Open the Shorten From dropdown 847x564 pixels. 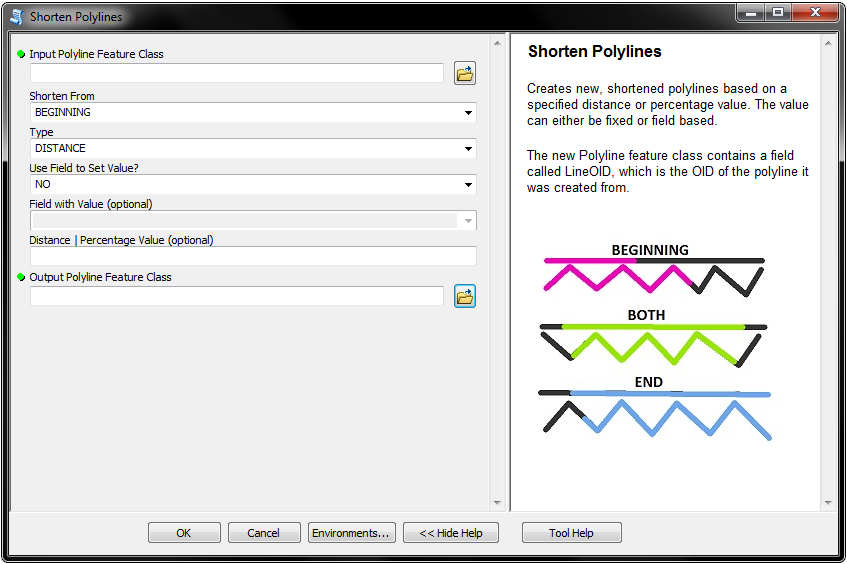pos(468,112)
